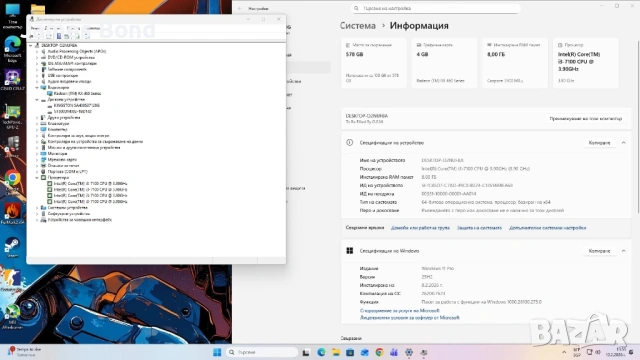Expand the Софтуерни устройства node
640x360 pixels.
pyautogui.click(x=37, y=213)
